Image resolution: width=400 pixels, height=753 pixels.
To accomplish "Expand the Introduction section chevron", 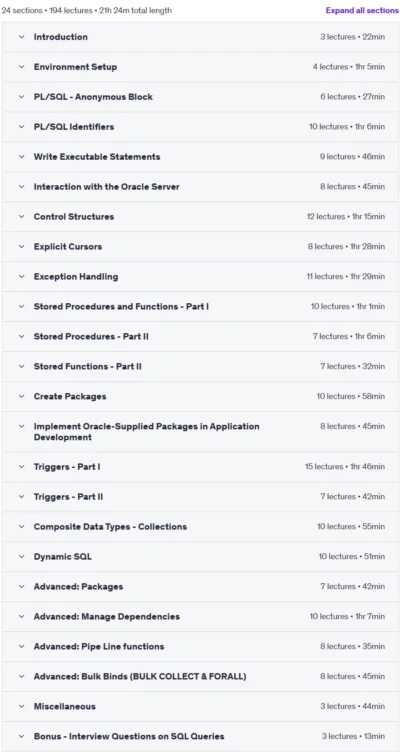I will coord(21,37).
